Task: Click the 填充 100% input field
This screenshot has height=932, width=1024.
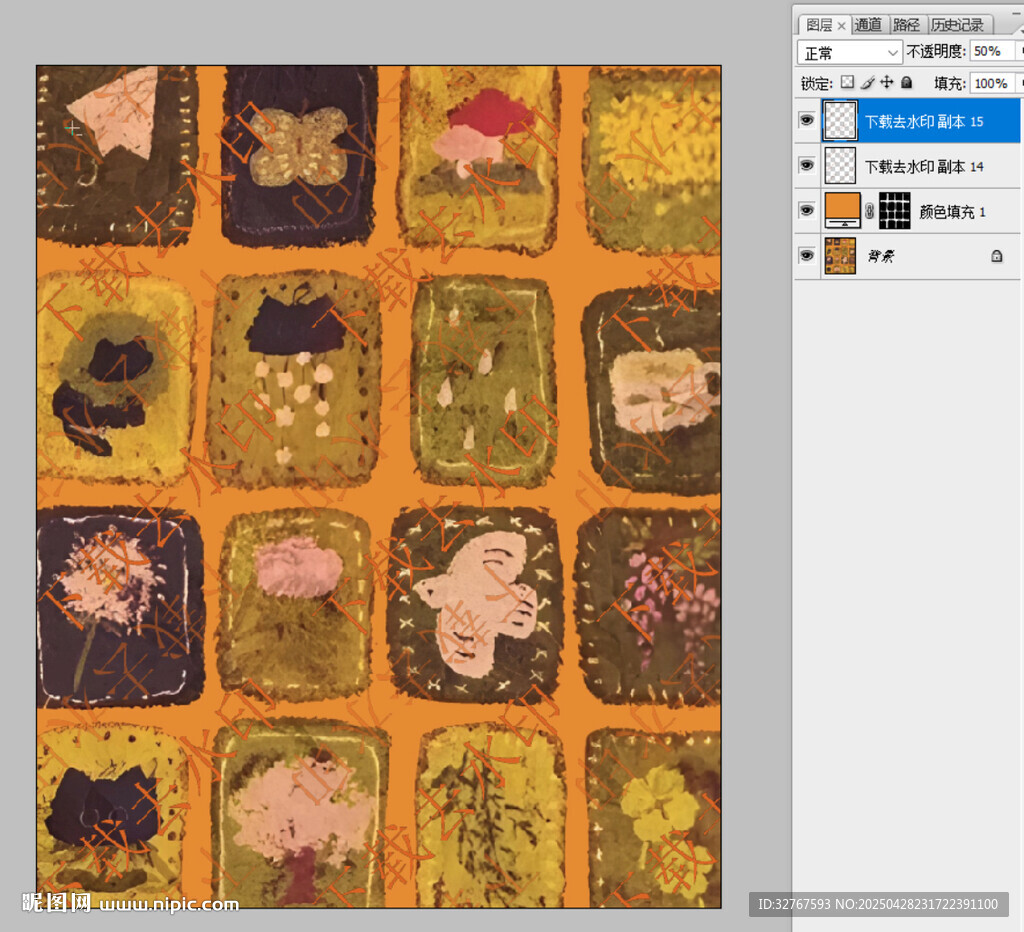Action: (x=990, y=83)
